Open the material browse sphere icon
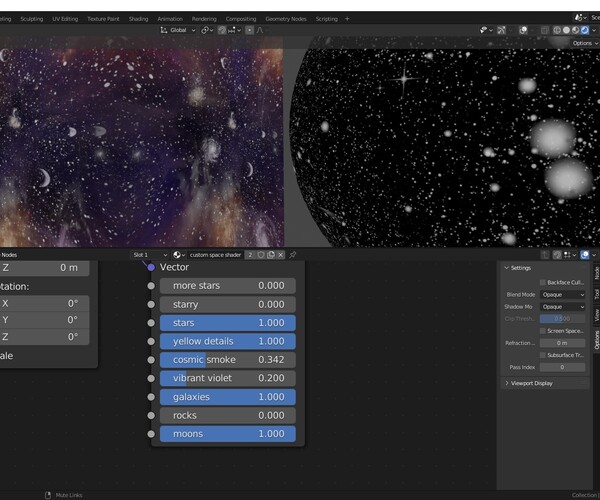600x500 pixels. pos(179,255)
